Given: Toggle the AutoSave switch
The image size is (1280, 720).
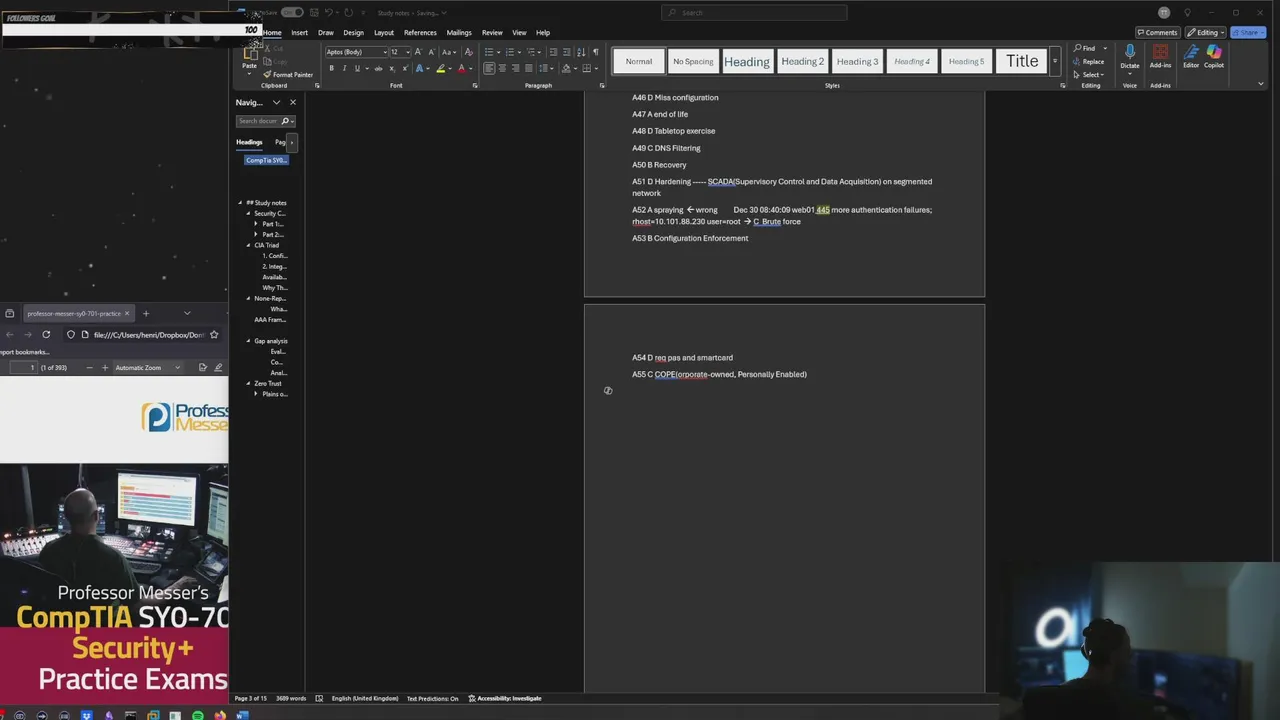Looking at the screenshot, I should coord(292,12).
